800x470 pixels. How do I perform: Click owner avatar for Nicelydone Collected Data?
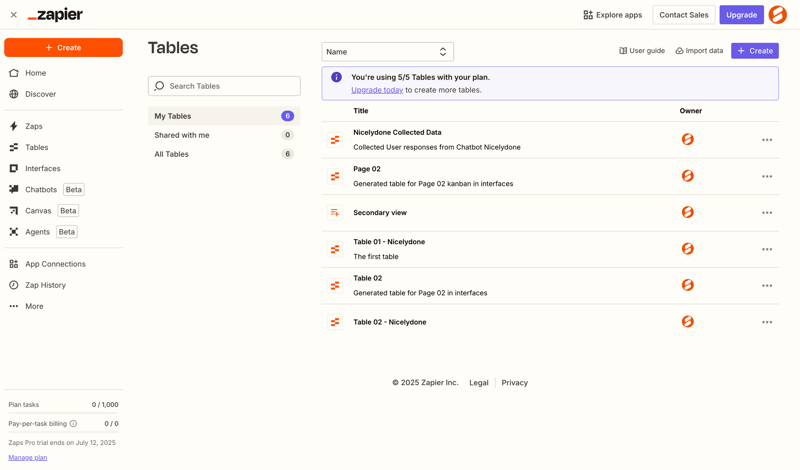click(x=688, y=139)
